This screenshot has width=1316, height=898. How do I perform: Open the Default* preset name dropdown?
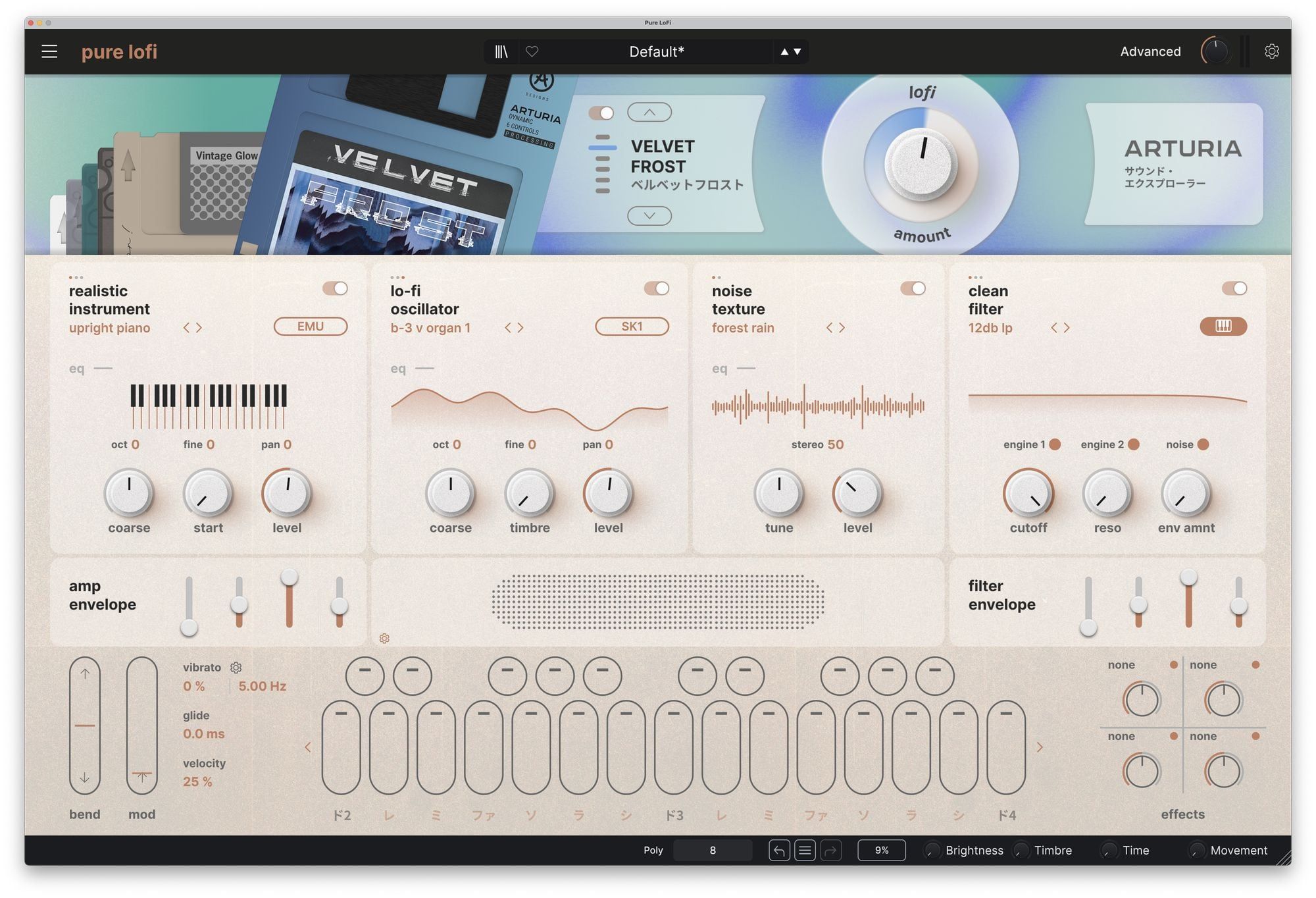tap(656, 51)
